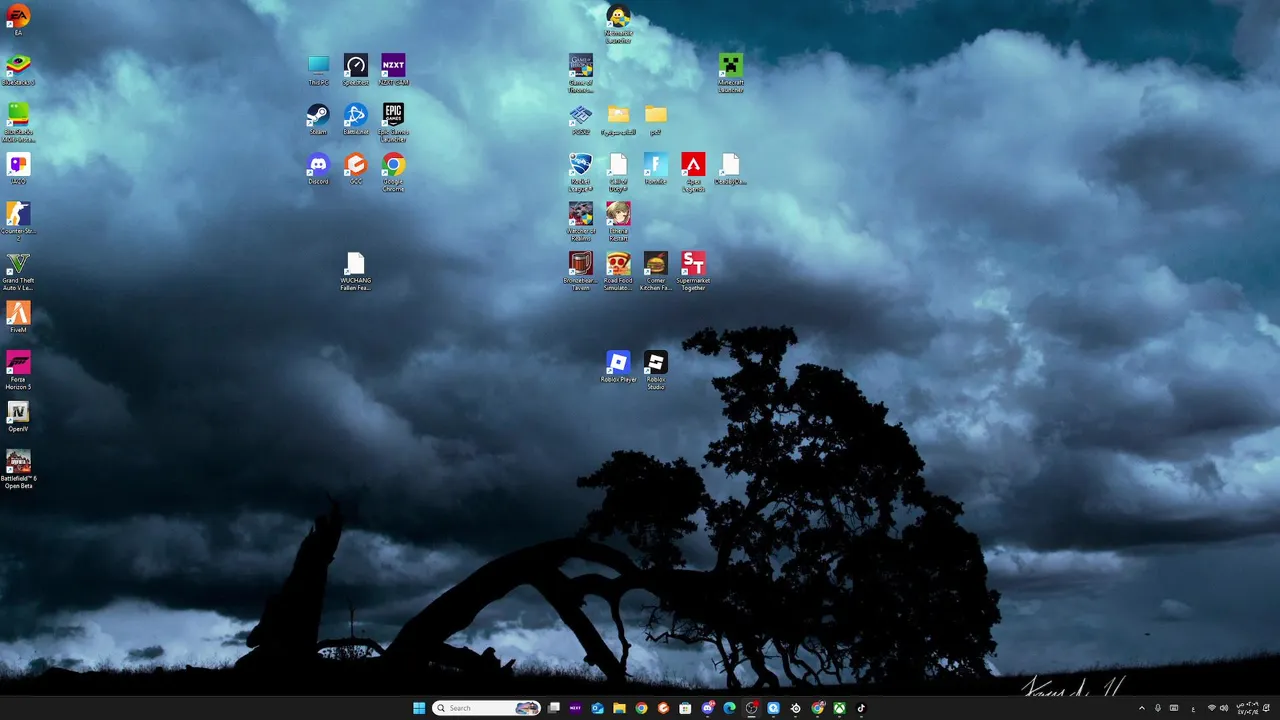The width and height of the screenshot is (1280, 720).
Task: Select the Google Chrome desktop shortcut
Action: (393, 171)
